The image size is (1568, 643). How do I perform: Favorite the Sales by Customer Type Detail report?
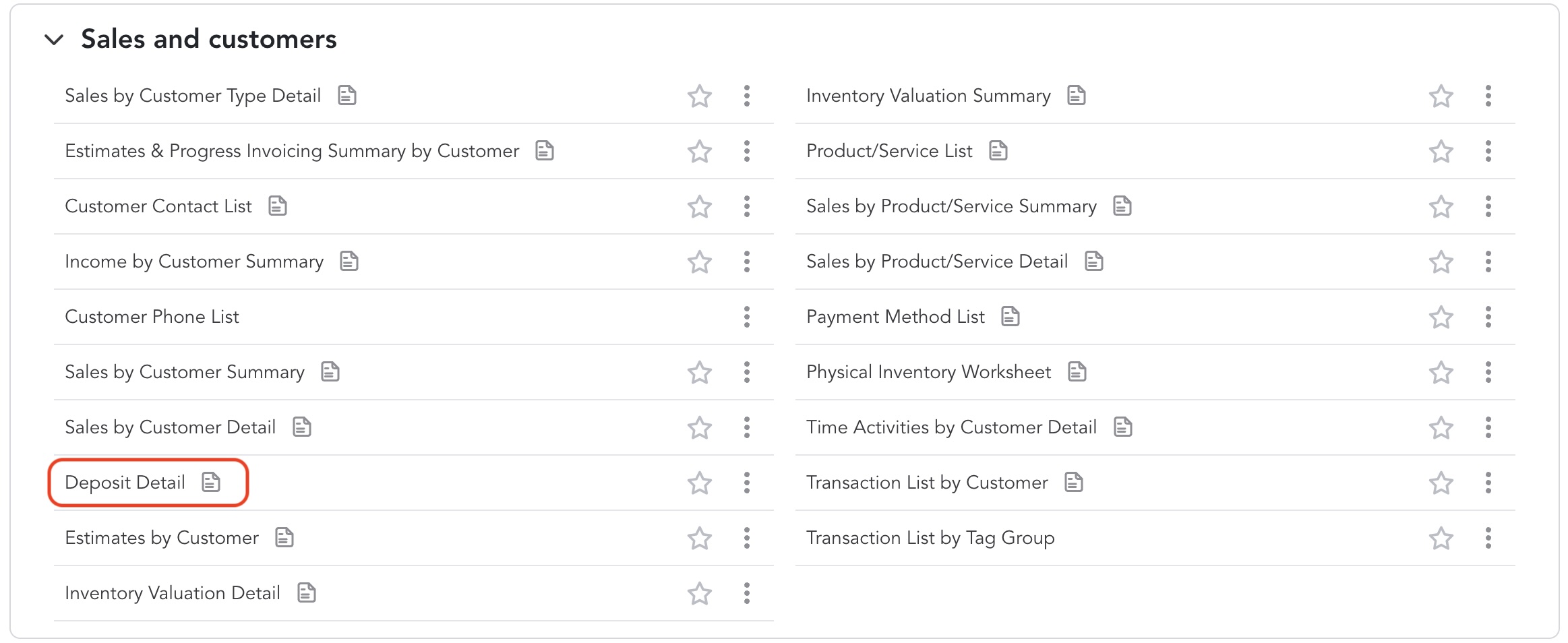(x=699, y=96)
